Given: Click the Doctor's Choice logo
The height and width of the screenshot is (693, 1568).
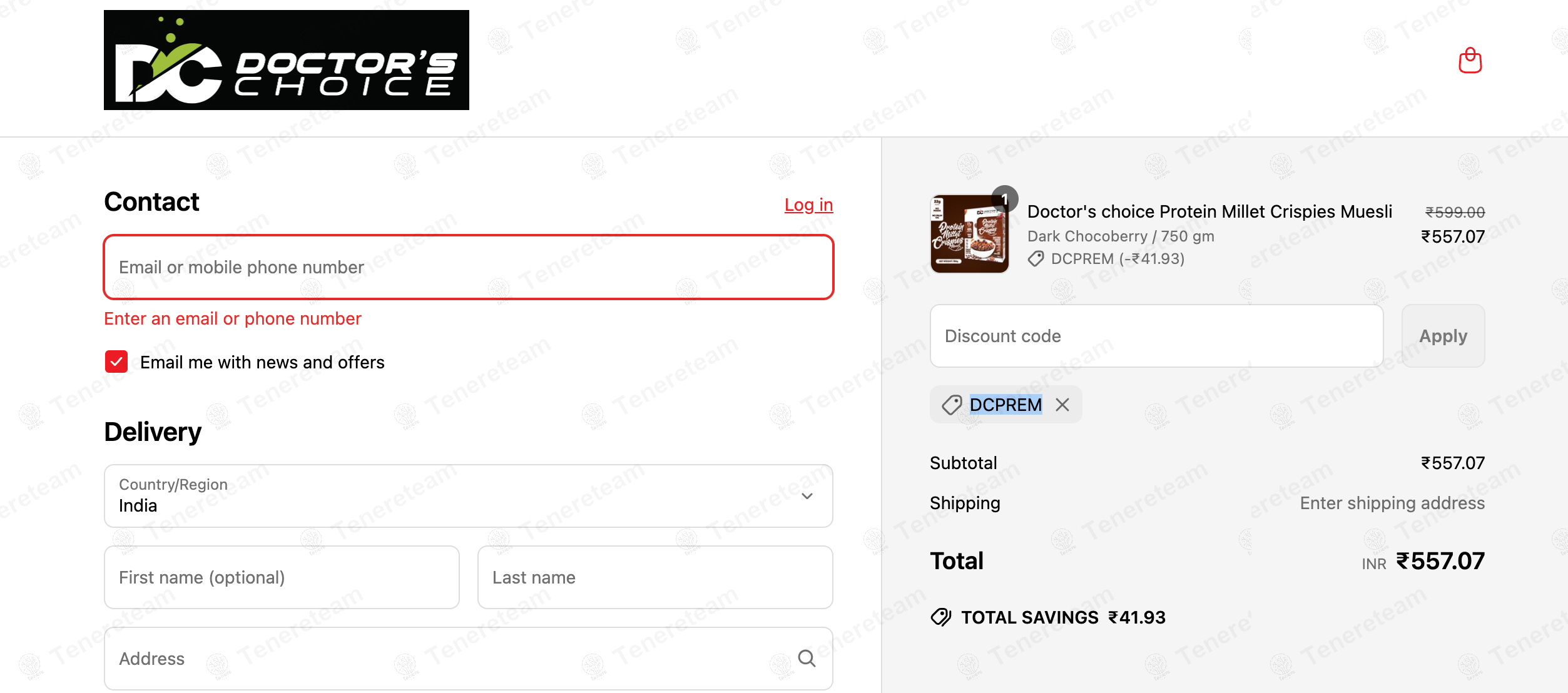Looking at the screenshot, I should [287, 60].
